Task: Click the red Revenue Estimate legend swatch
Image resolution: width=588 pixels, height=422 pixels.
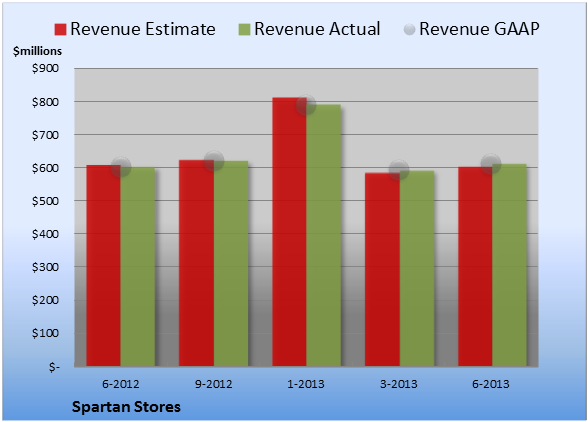Action: pyautogui.click(x=60, y=29)
